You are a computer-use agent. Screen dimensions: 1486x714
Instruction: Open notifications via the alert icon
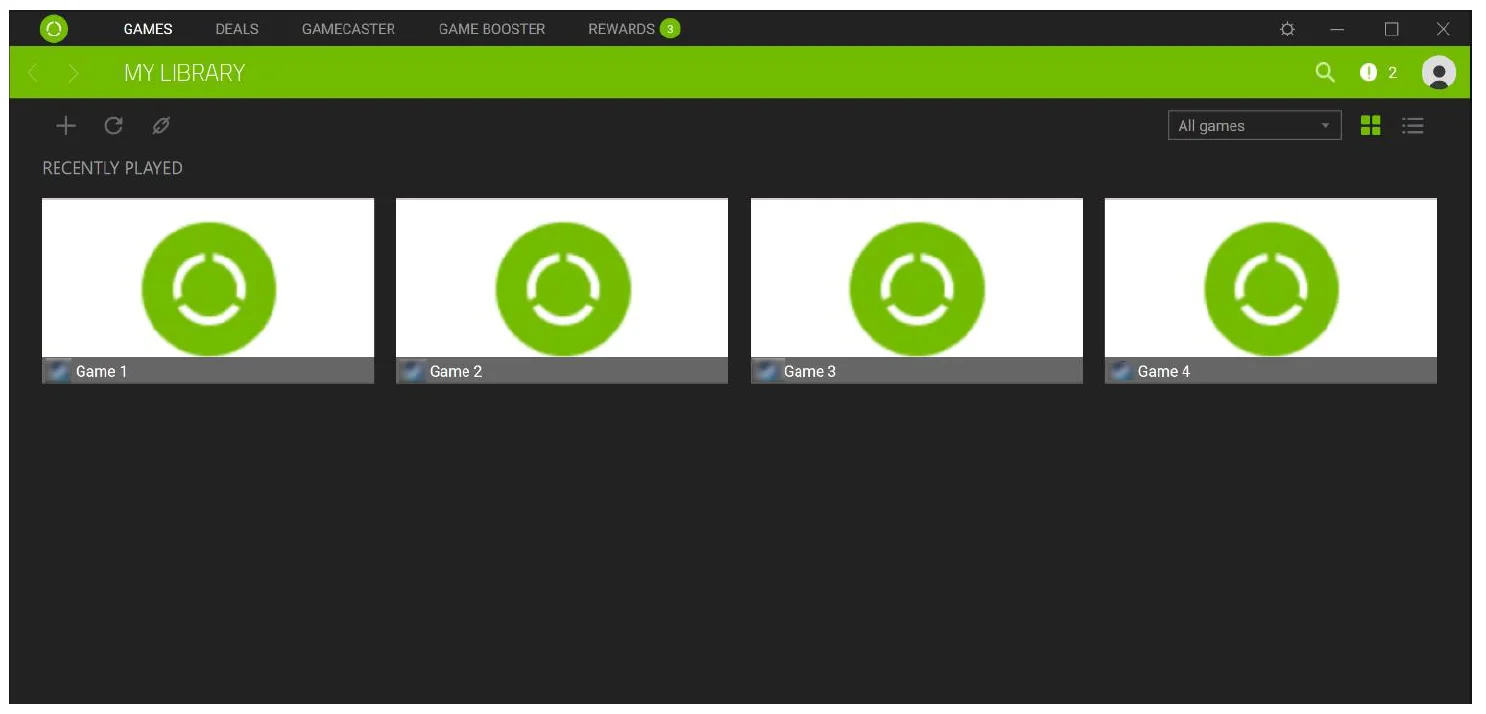click(1368, 72)
